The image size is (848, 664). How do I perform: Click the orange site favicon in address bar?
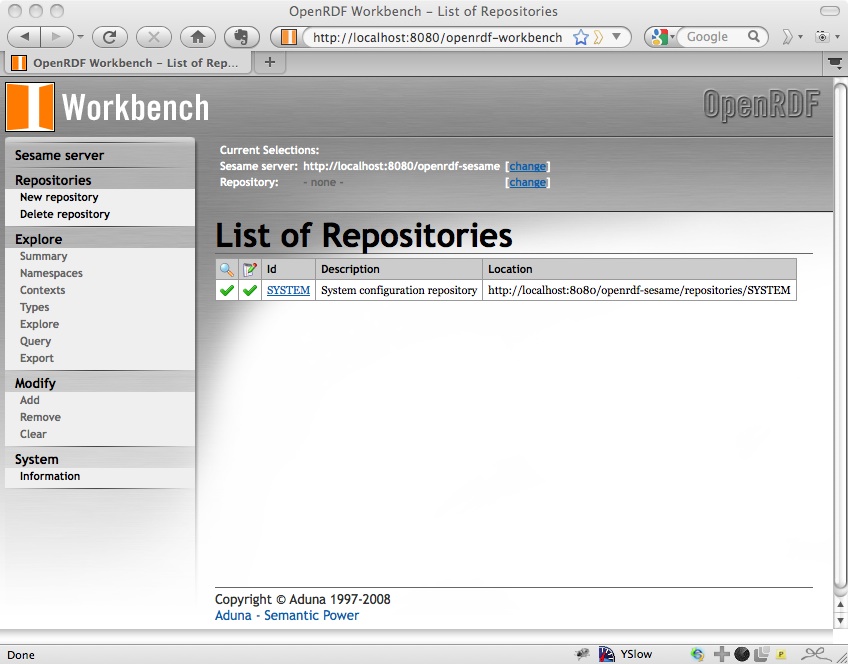[x=289, y=37]
